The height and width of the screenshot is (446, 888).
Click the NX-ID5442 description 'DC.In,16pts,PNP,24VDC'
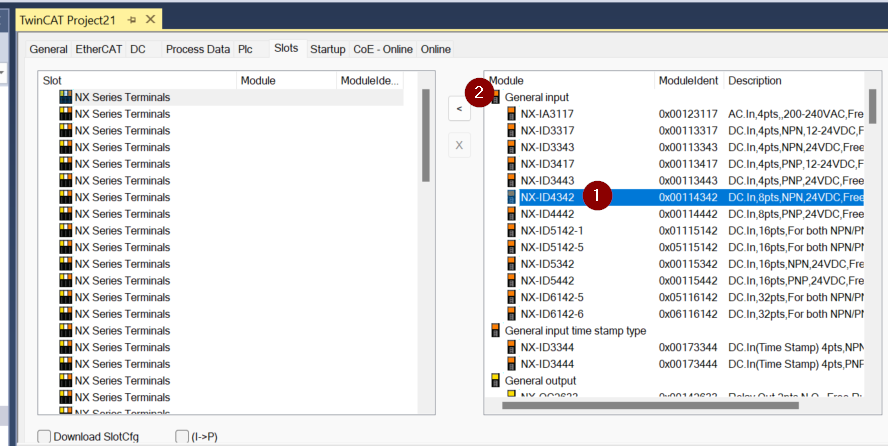click(x=796, y=281)
